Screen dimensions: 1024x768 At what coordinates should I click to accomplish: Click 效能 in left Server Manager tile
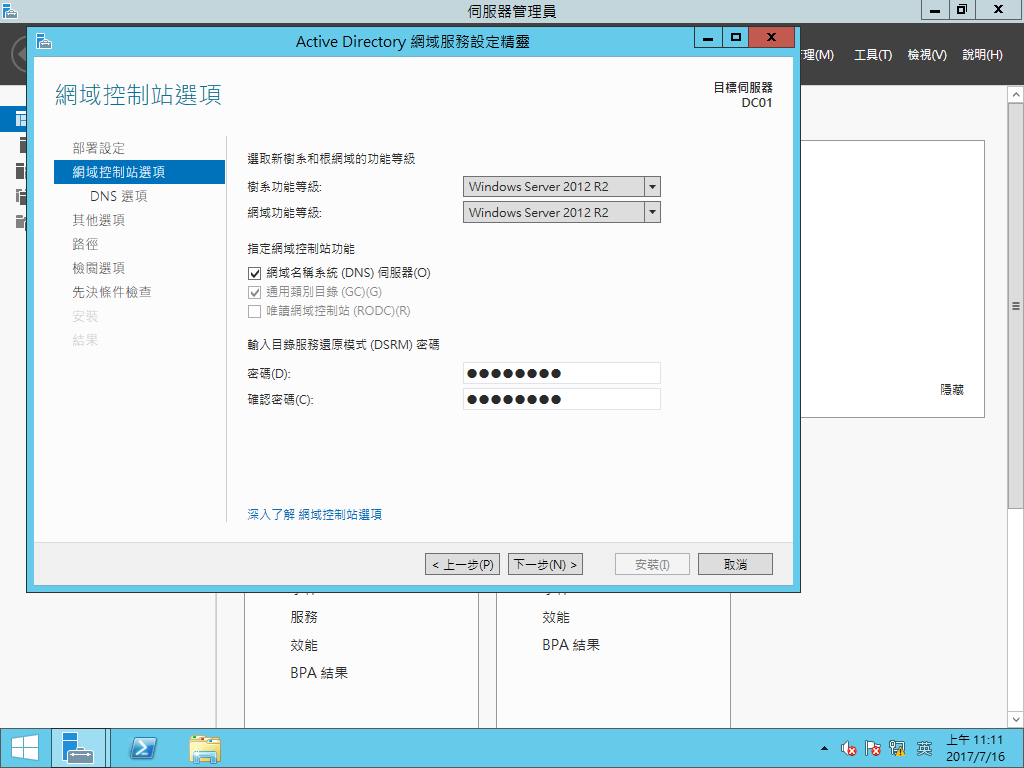pos(304,645)
